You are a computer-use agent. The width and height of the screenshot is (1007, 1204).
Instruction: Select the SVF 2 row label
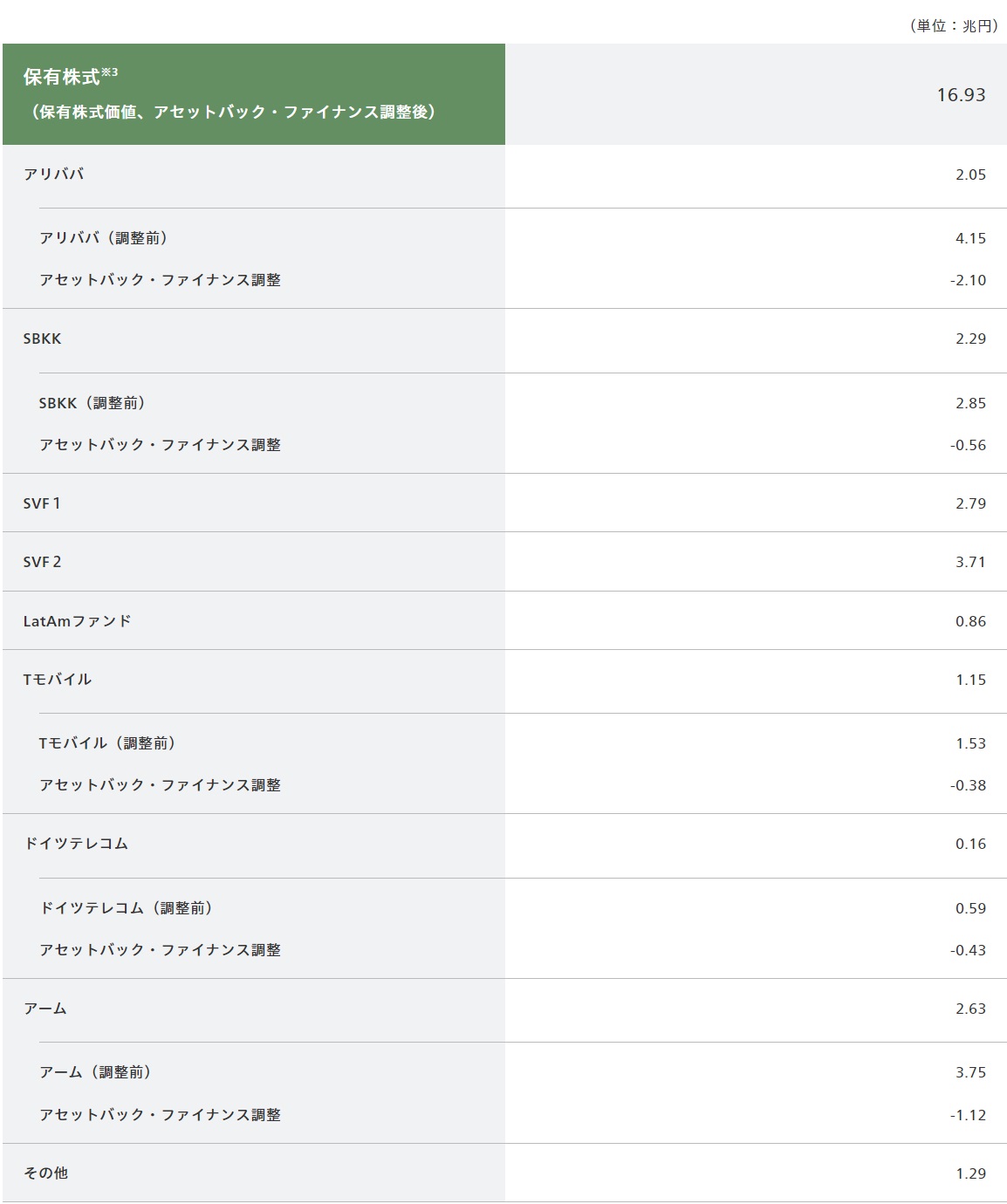click(42, 562)
